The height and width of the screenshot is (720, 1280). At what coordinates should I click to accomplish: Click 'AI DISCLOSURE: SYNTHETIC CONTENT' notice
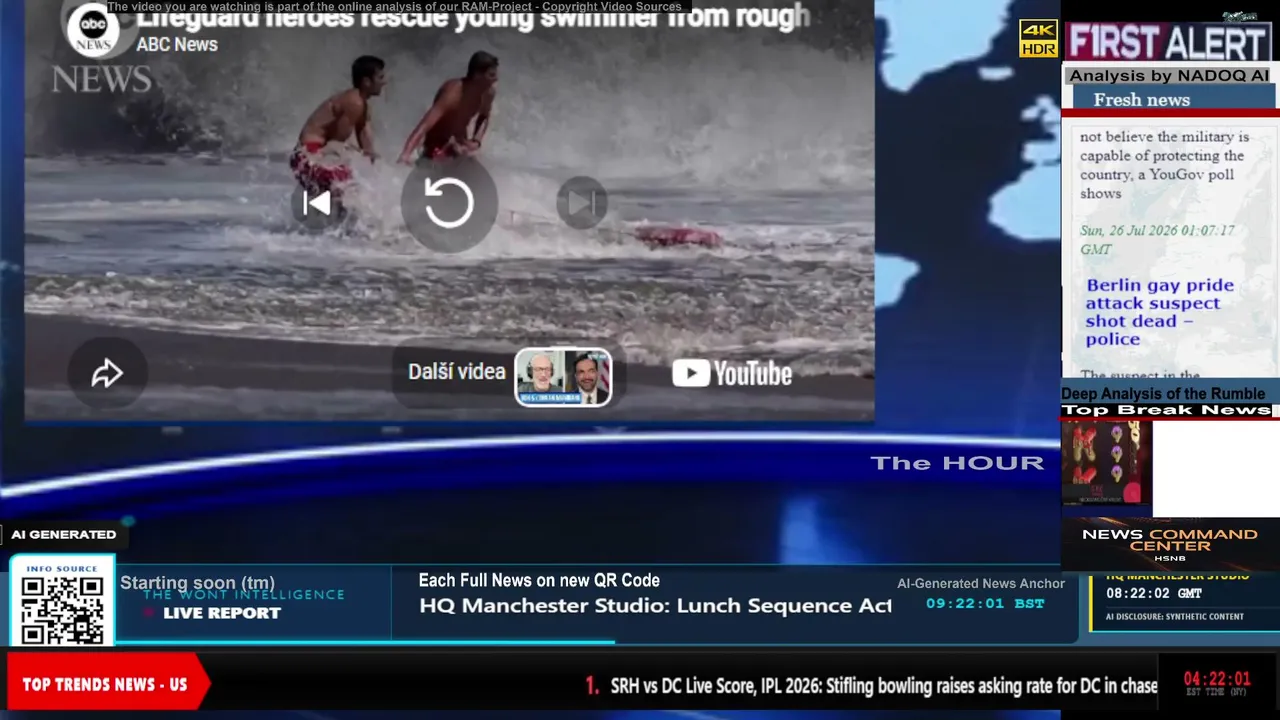(x=1175, y=617)
